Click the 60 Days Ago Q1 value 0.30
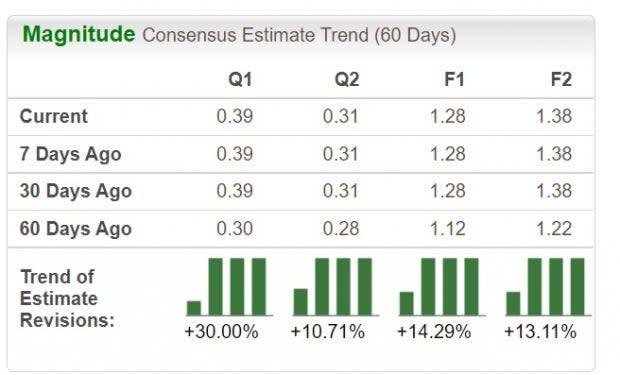The image size is (620, 375). (x=234, y=229)
